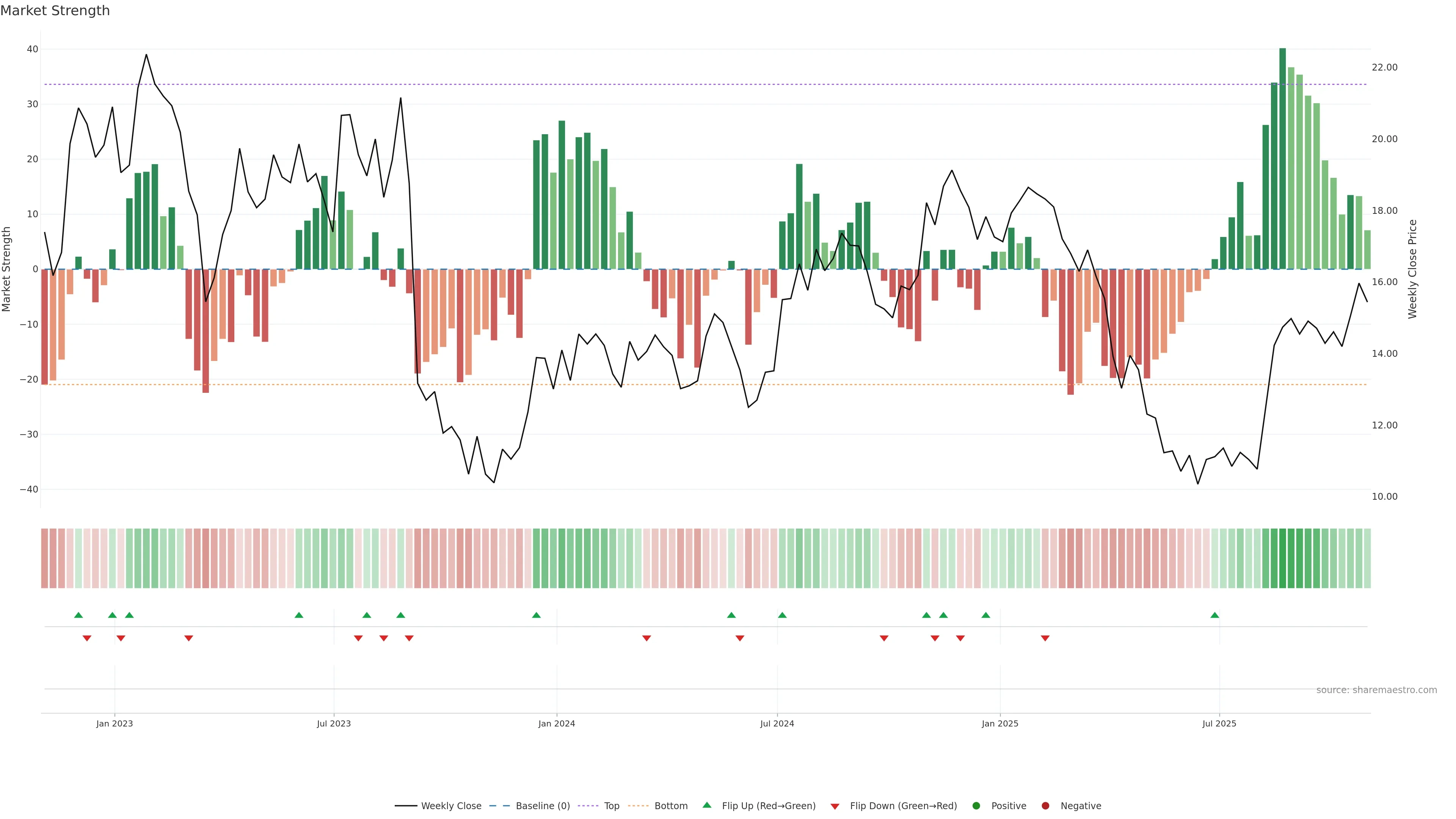The image size is (1456, 819).
Task: Click the Flip Up green triangle legend icon
Action: point(706,805)
